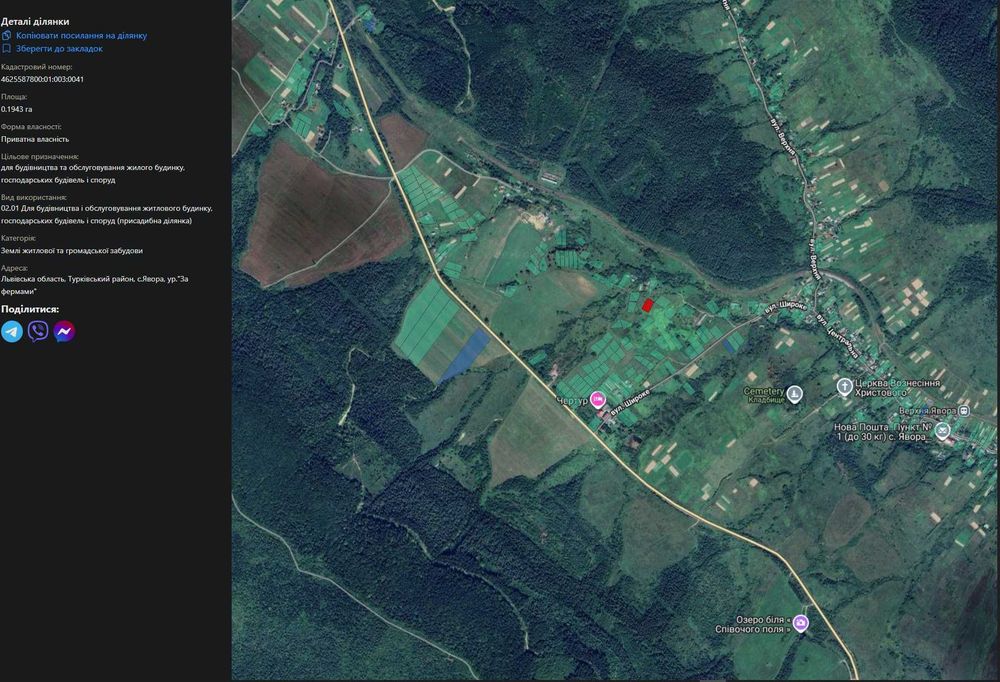Open the Cemetery Кладовище map marker
This screenshot has width=1000, height=682.
tap(794, 394)
